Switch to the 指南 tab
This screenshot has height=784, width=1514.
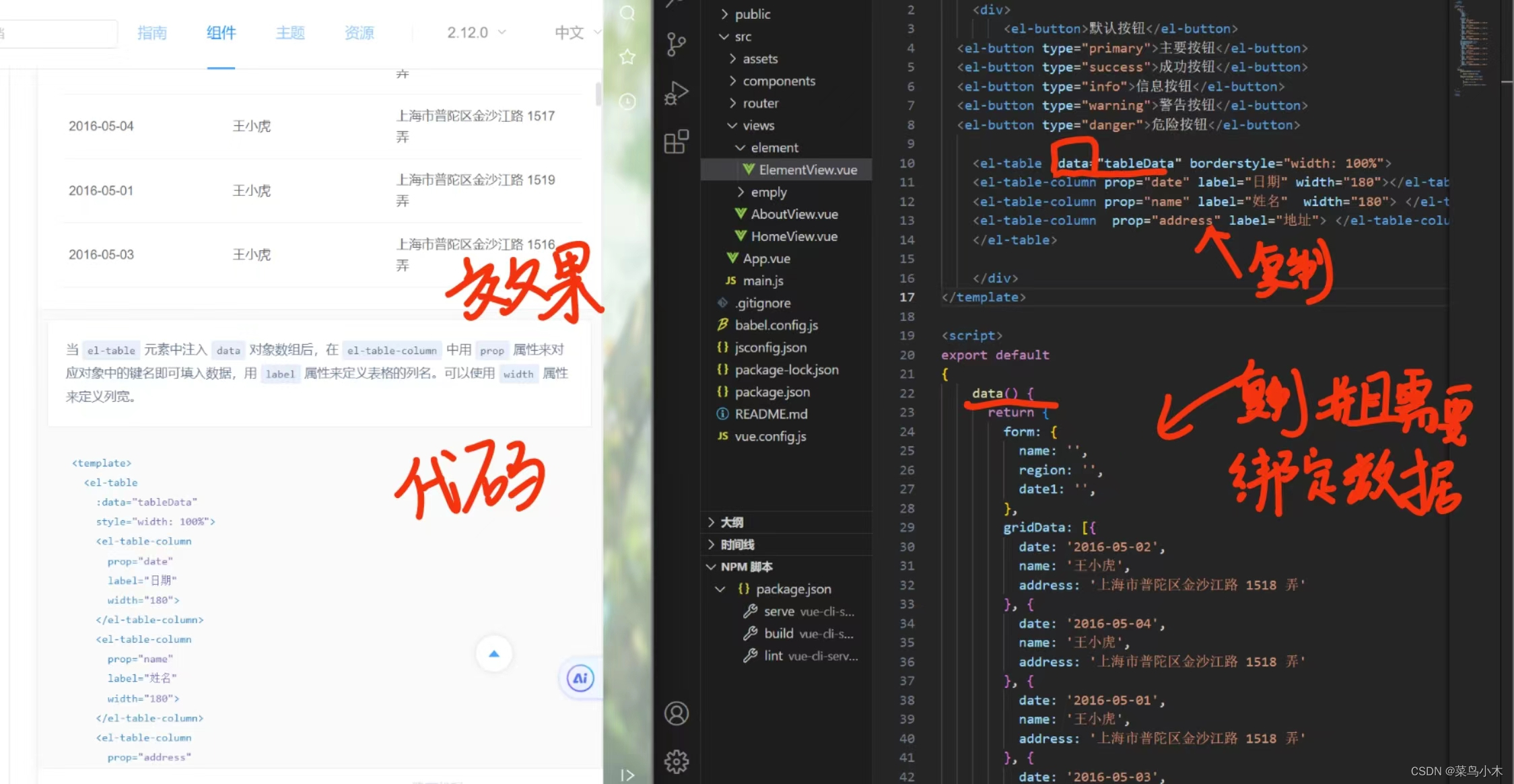(151, 32)
